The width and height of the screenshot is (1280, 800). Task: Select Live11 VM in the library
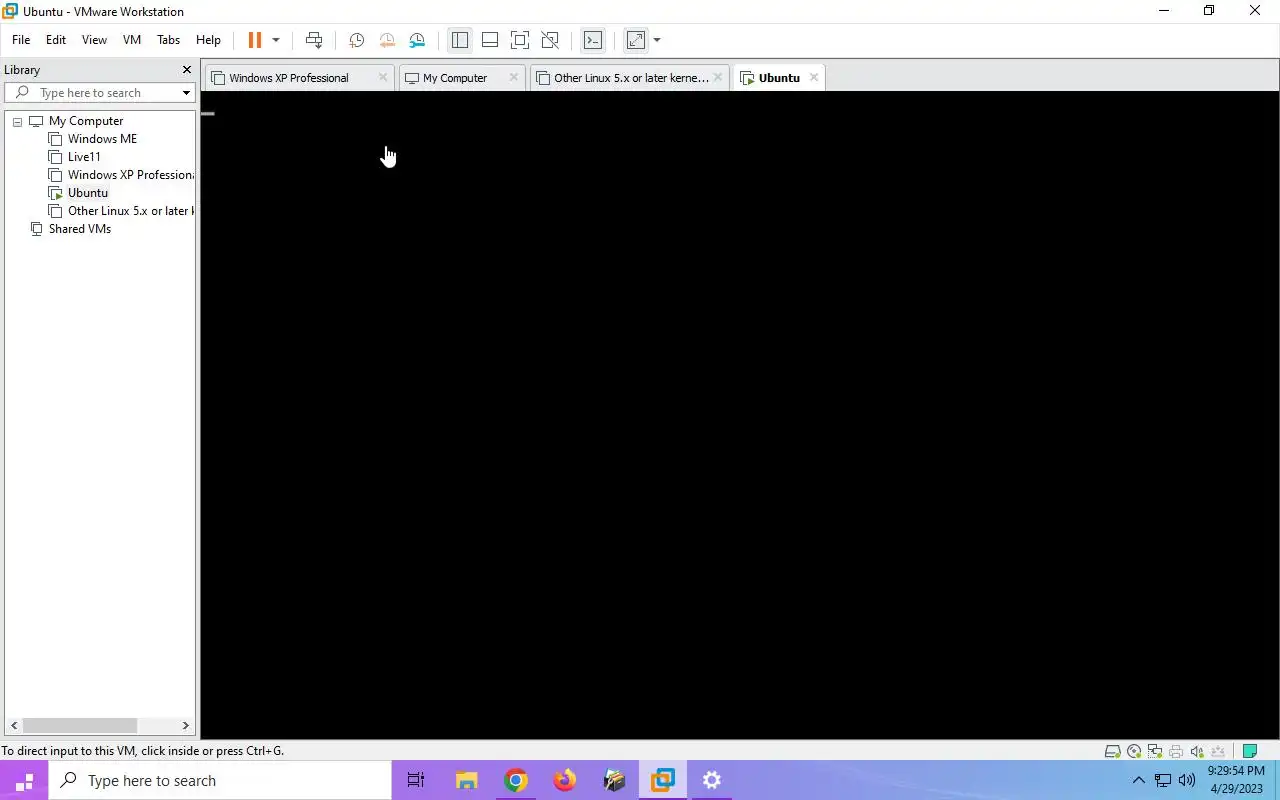84,157
